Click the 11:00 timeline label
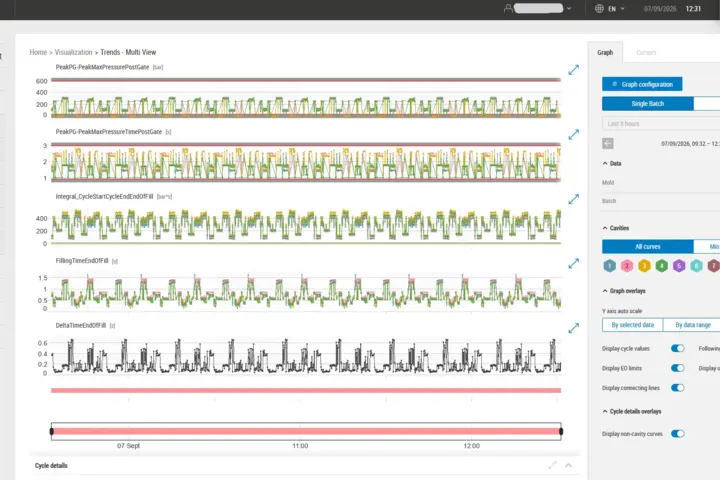 (x=300, y=446)
